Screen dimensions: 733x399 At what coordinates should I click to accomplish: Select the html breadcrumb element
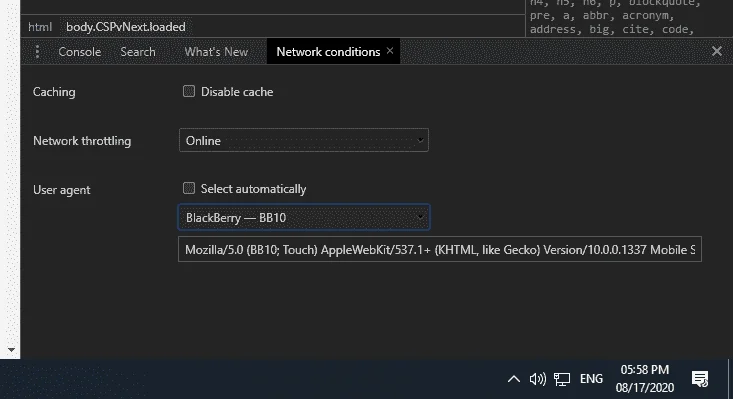pyautogui.click(x=40, y=27)
